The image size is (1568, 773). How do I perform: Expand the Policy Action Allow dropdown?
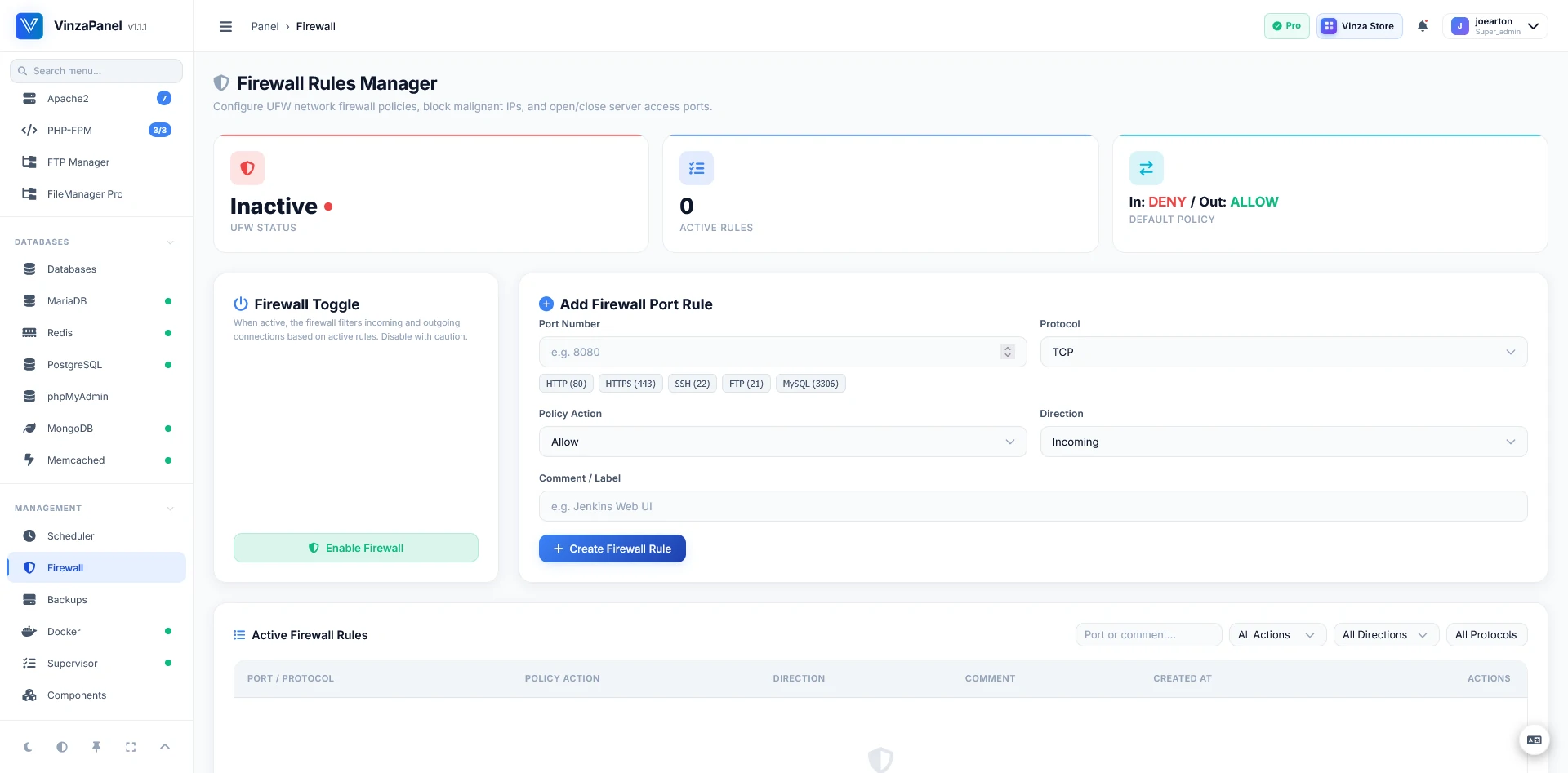tap(782, 442)
